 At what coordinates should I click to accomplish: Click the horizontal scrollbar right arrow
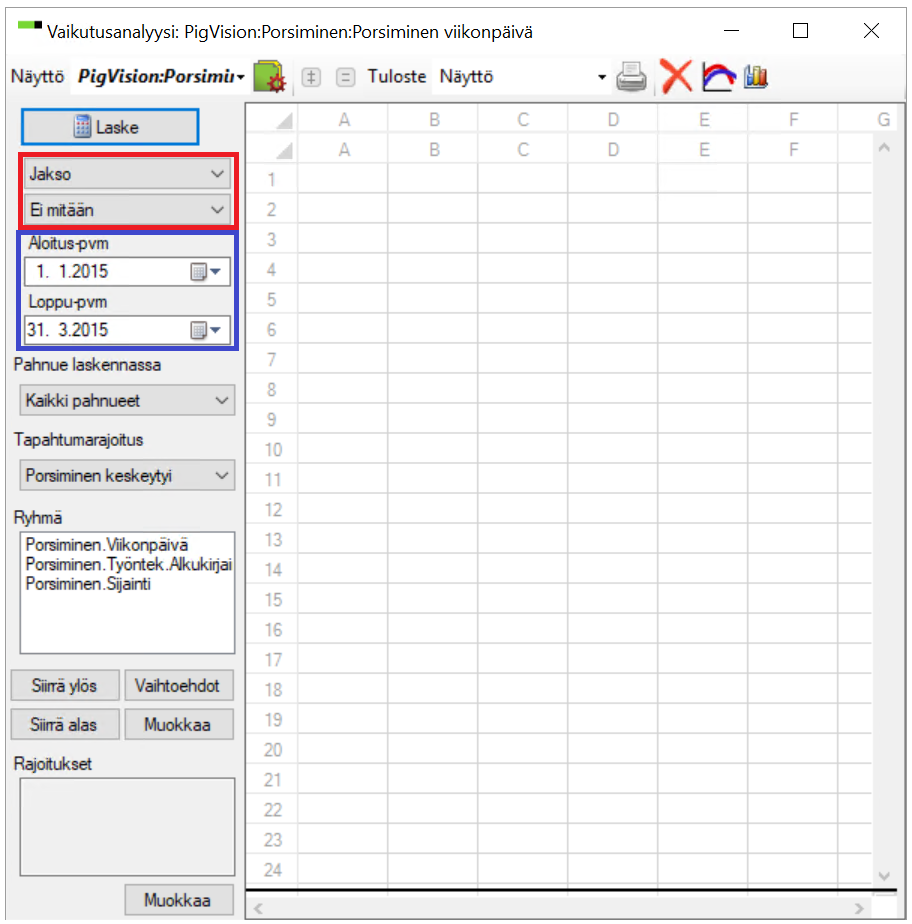click(x=860, y=908)
